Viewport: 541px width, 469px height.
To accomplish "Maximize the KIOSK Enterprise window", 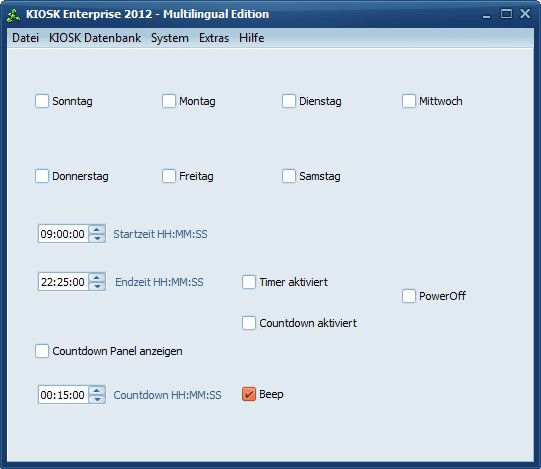I will point(506,14).
